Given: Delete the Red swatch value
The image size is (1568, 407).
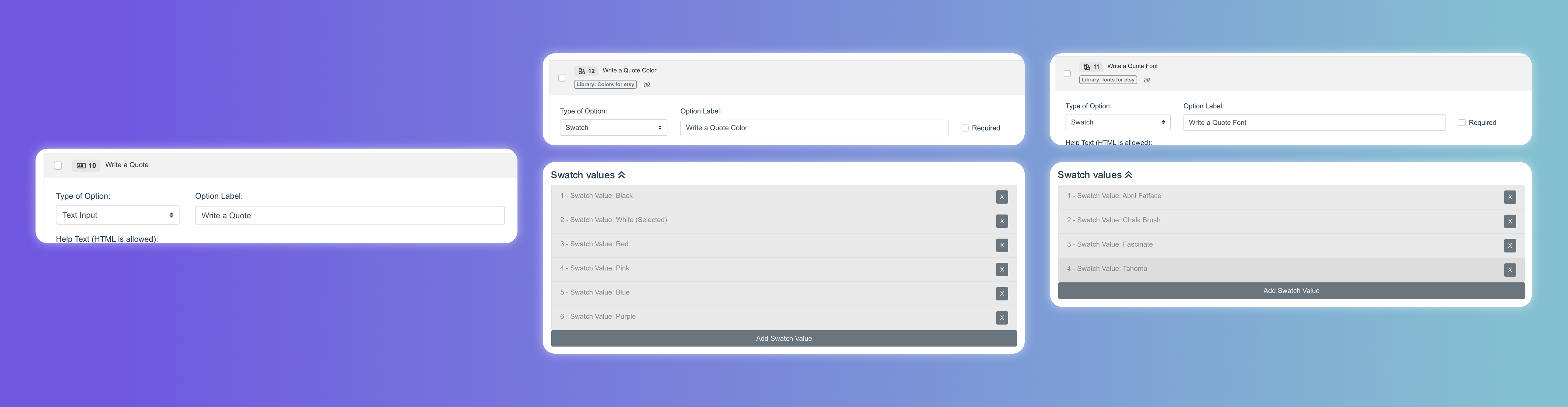Looking at the screenshot, I should 1002,245.
